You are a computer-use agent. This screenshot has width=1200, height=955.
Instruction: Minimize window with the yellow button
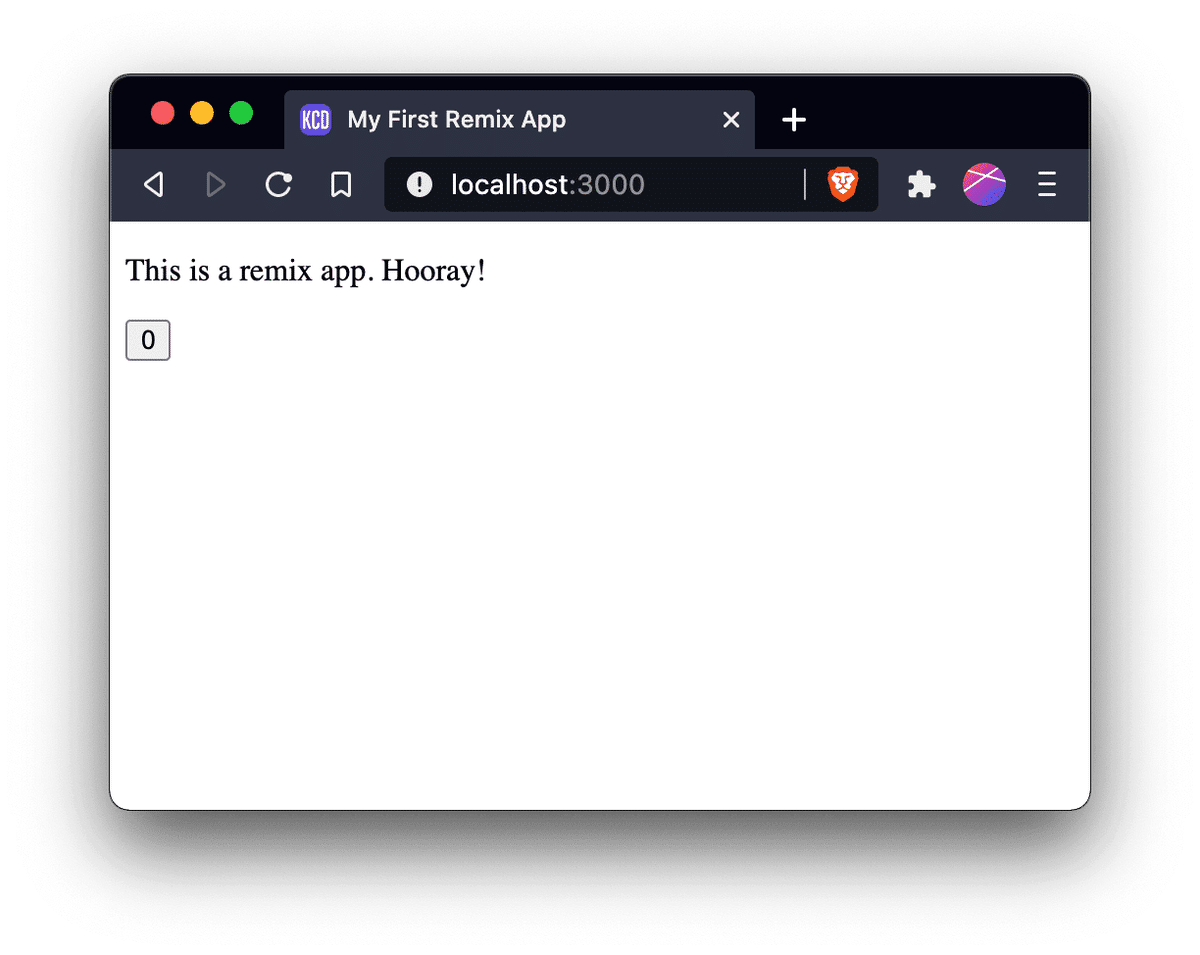[202, 113]
